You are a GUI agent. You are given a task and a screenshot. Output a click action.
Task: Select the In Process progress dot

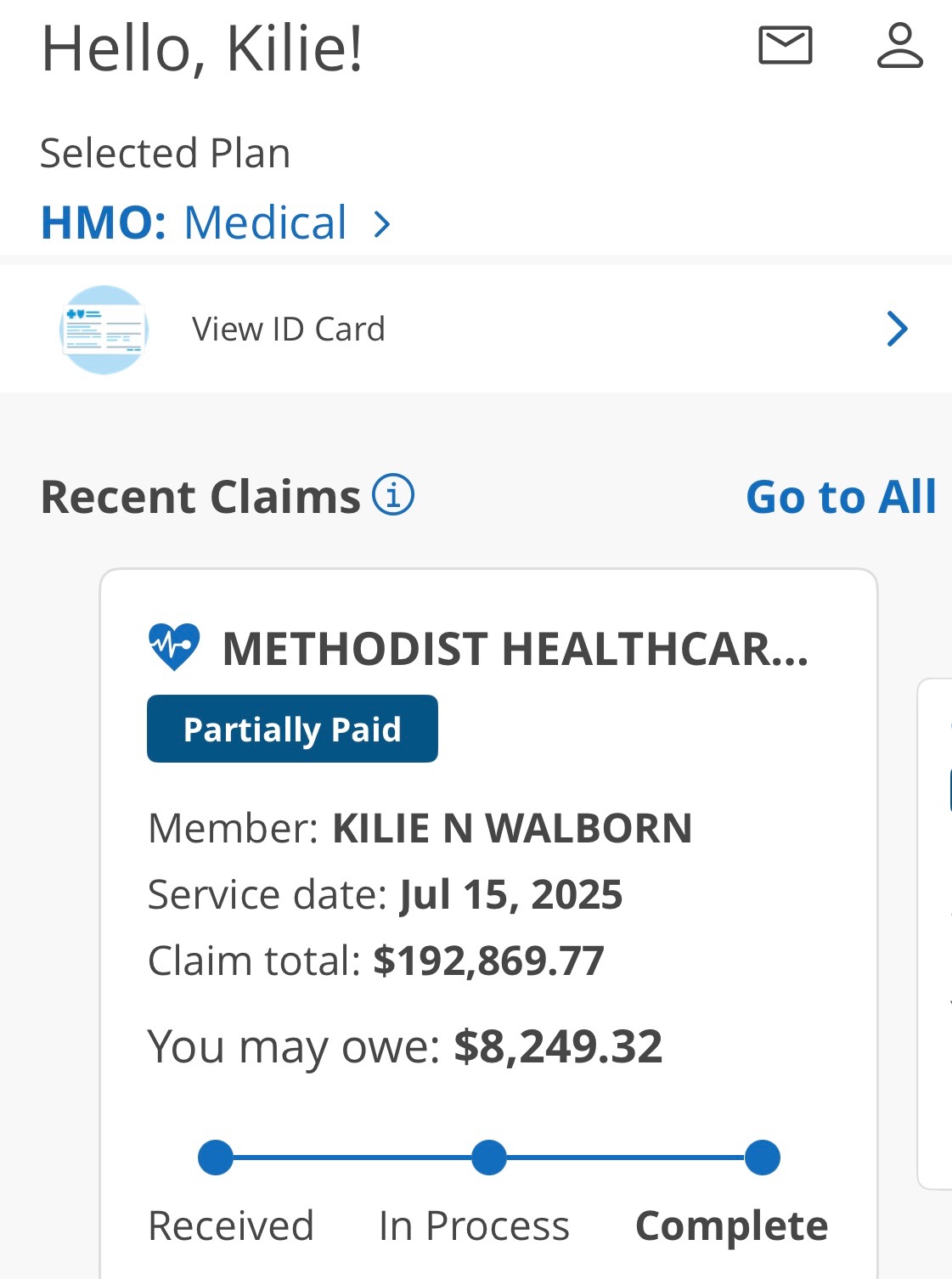coord(489,1158)
